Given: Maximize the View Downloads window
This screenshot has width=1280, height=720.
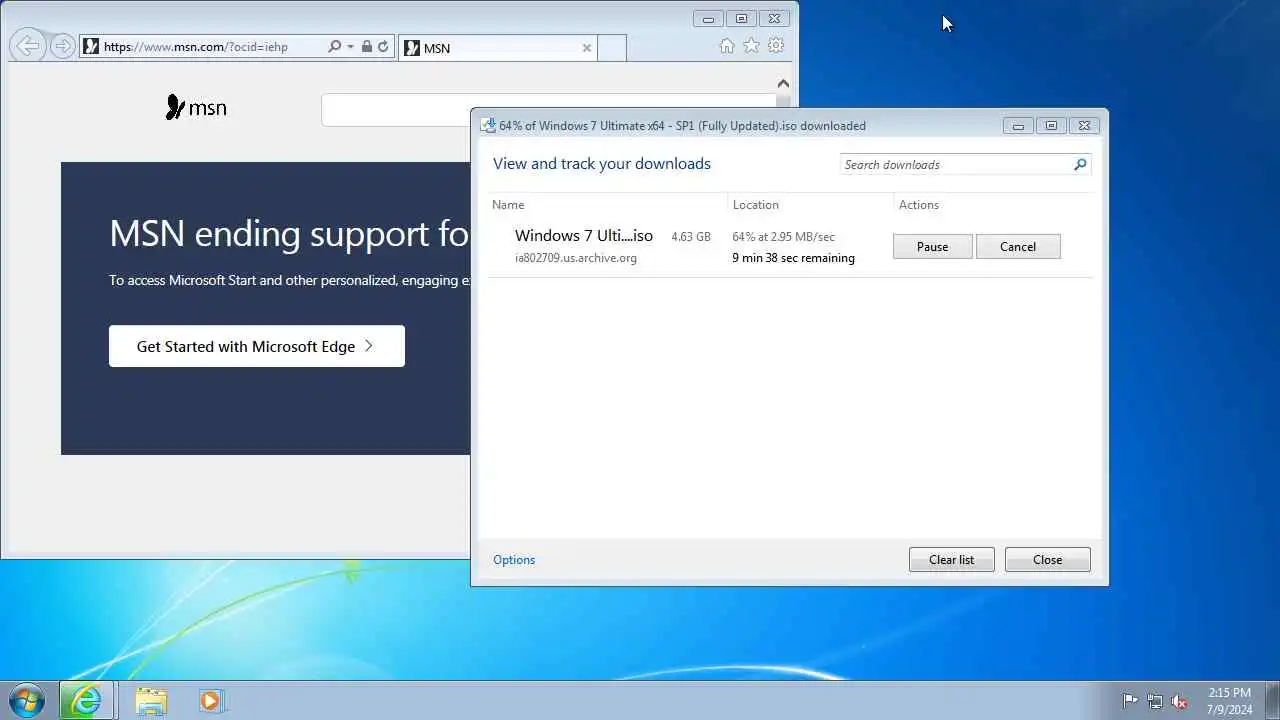Looking at the screenshot, I should click(1050, 125).
